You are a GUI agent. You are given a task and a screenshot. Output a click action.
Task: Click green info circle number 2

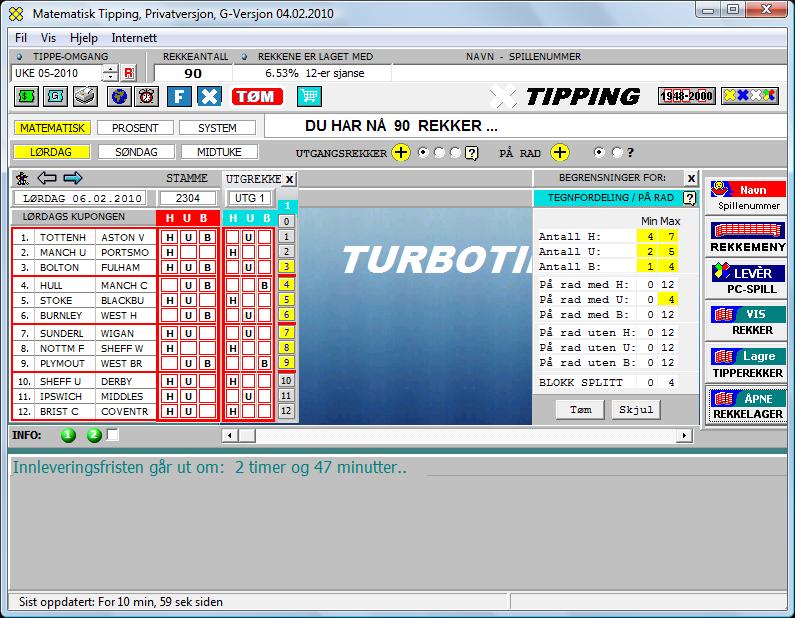click(94, 435)
